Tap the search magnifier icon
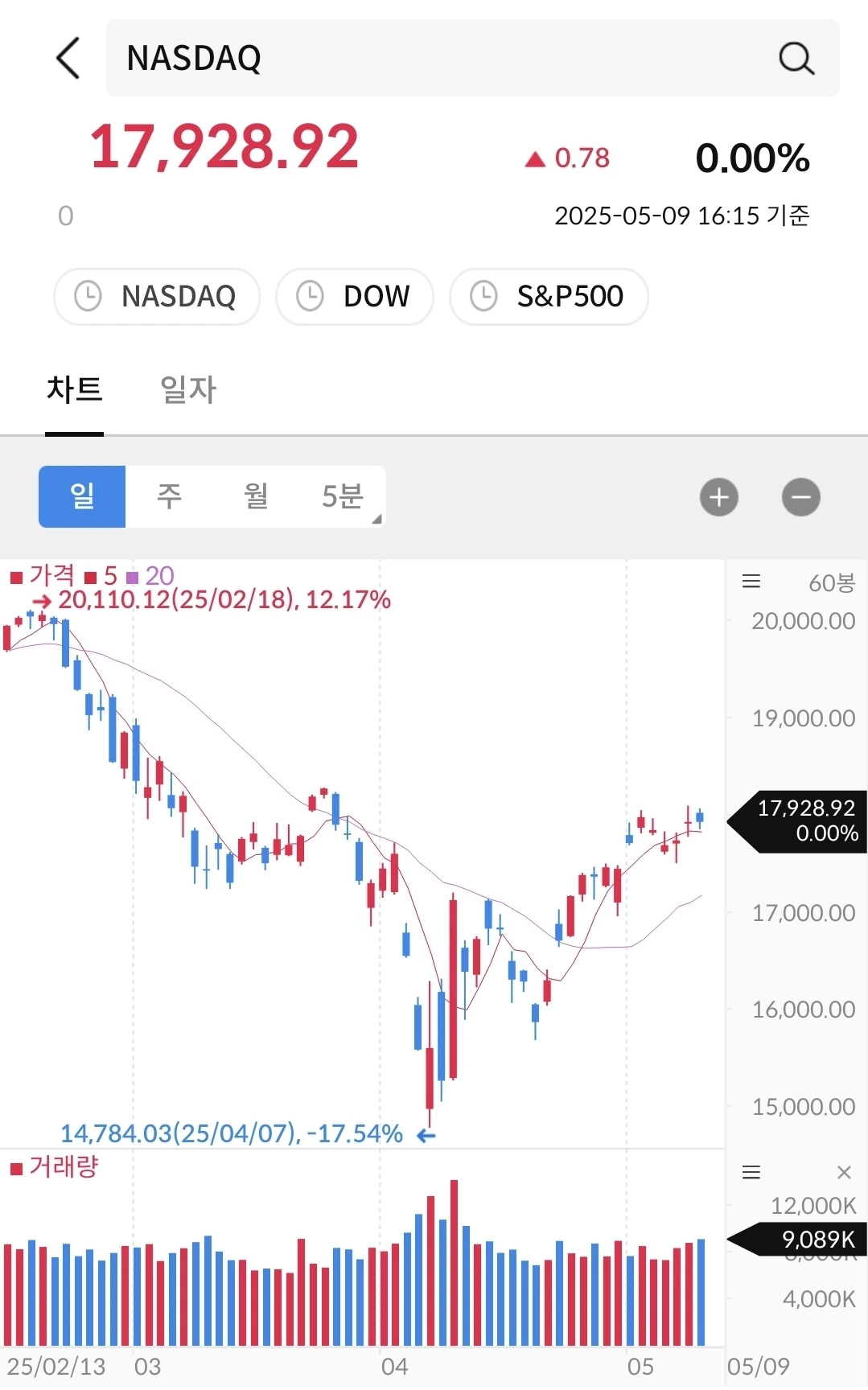868x1390 pixels. pos(796,58)
